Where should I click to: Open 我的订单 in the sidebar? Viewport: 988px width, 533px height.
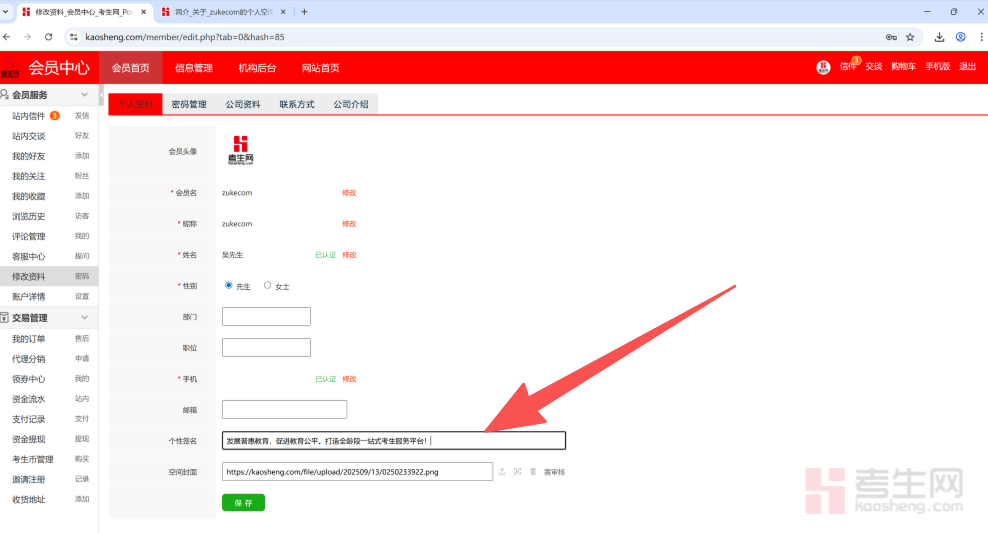(x=29, y=339)
